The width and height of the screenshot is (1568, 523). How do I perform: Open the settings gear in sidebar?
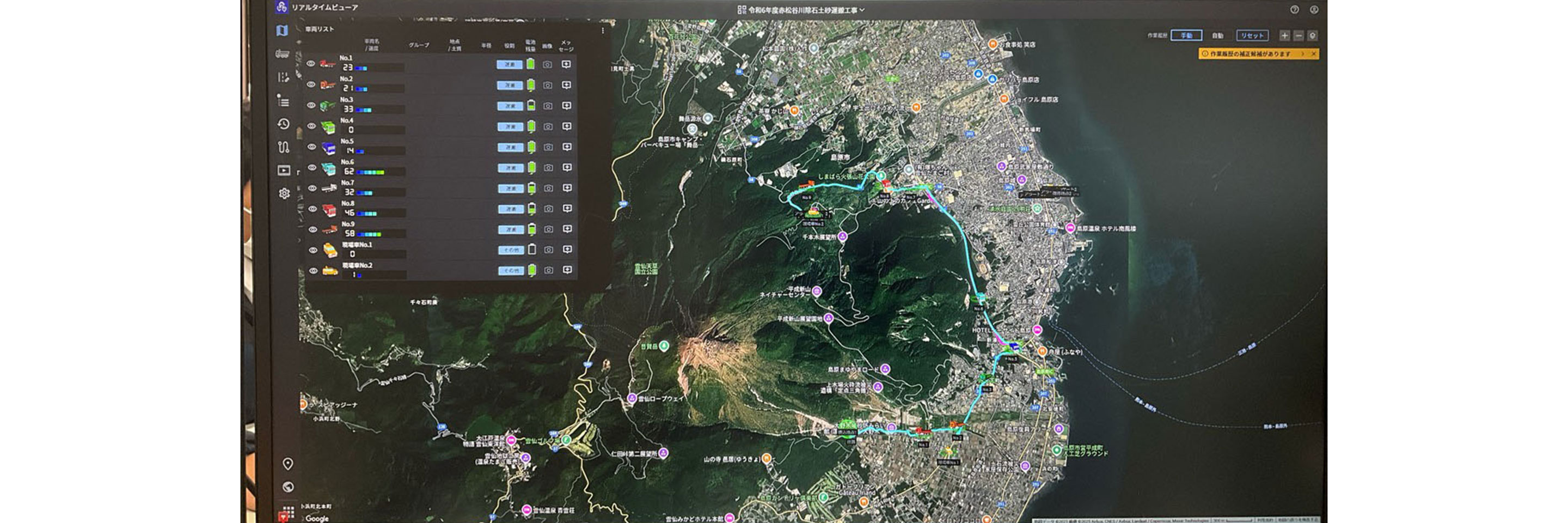click(x=284, y=193)
